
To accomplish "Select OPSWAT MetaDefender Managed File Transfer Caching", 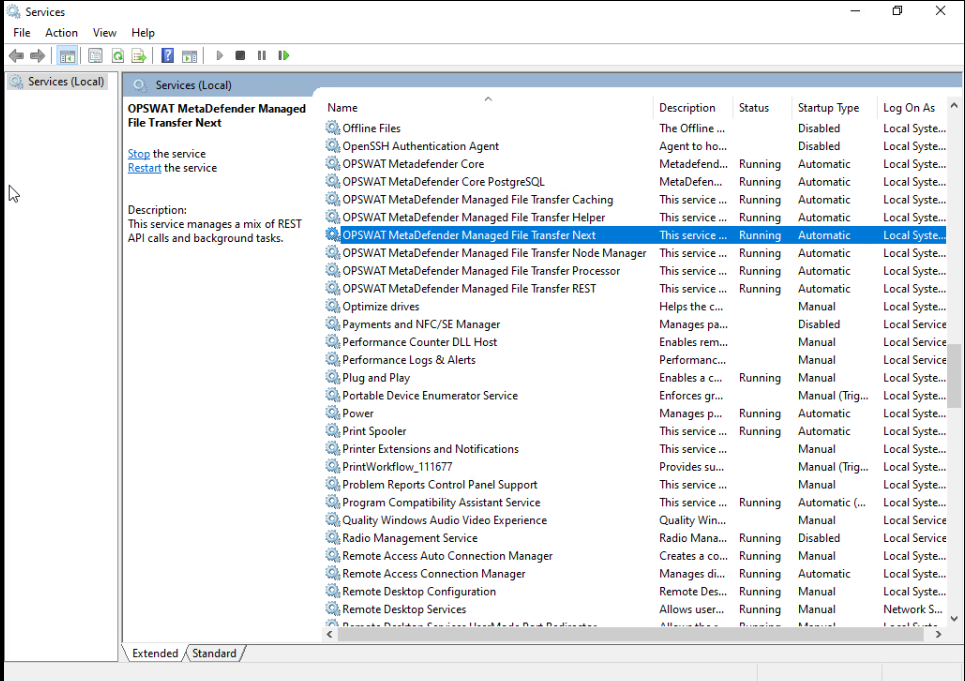I will pos(635,199).
